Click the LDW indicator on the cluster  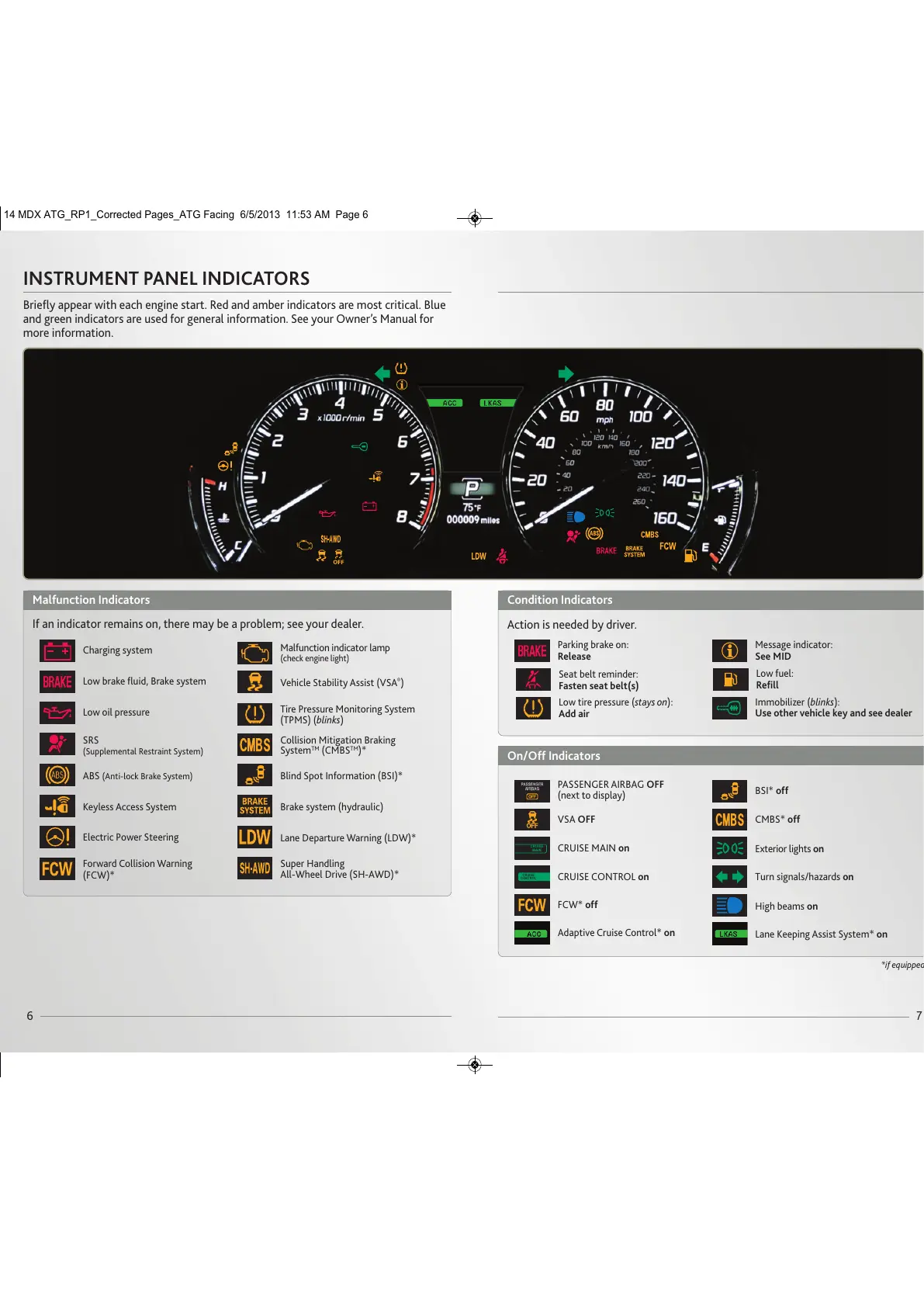(x=479, y=556)
